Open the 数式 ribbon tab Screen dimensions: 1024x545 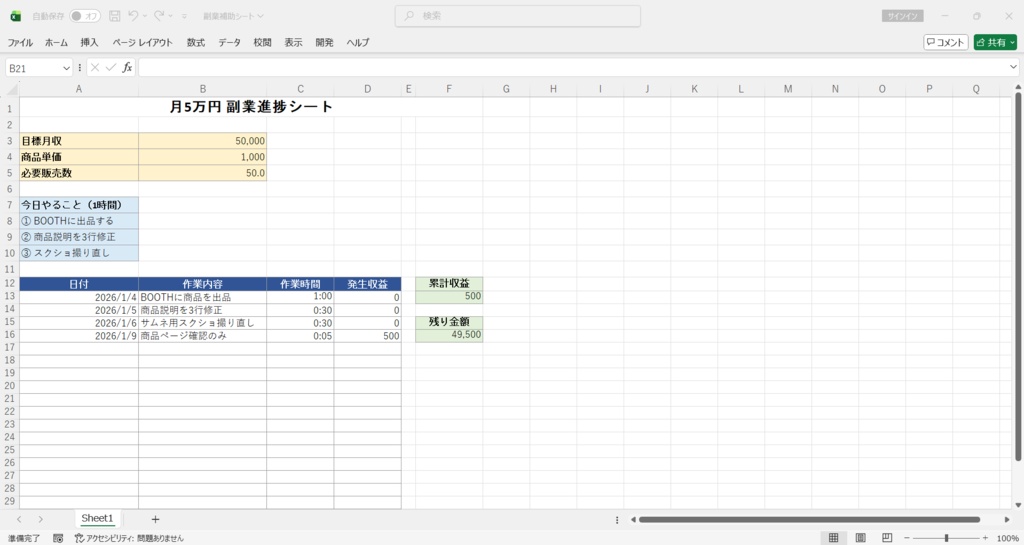click(196, 42)
